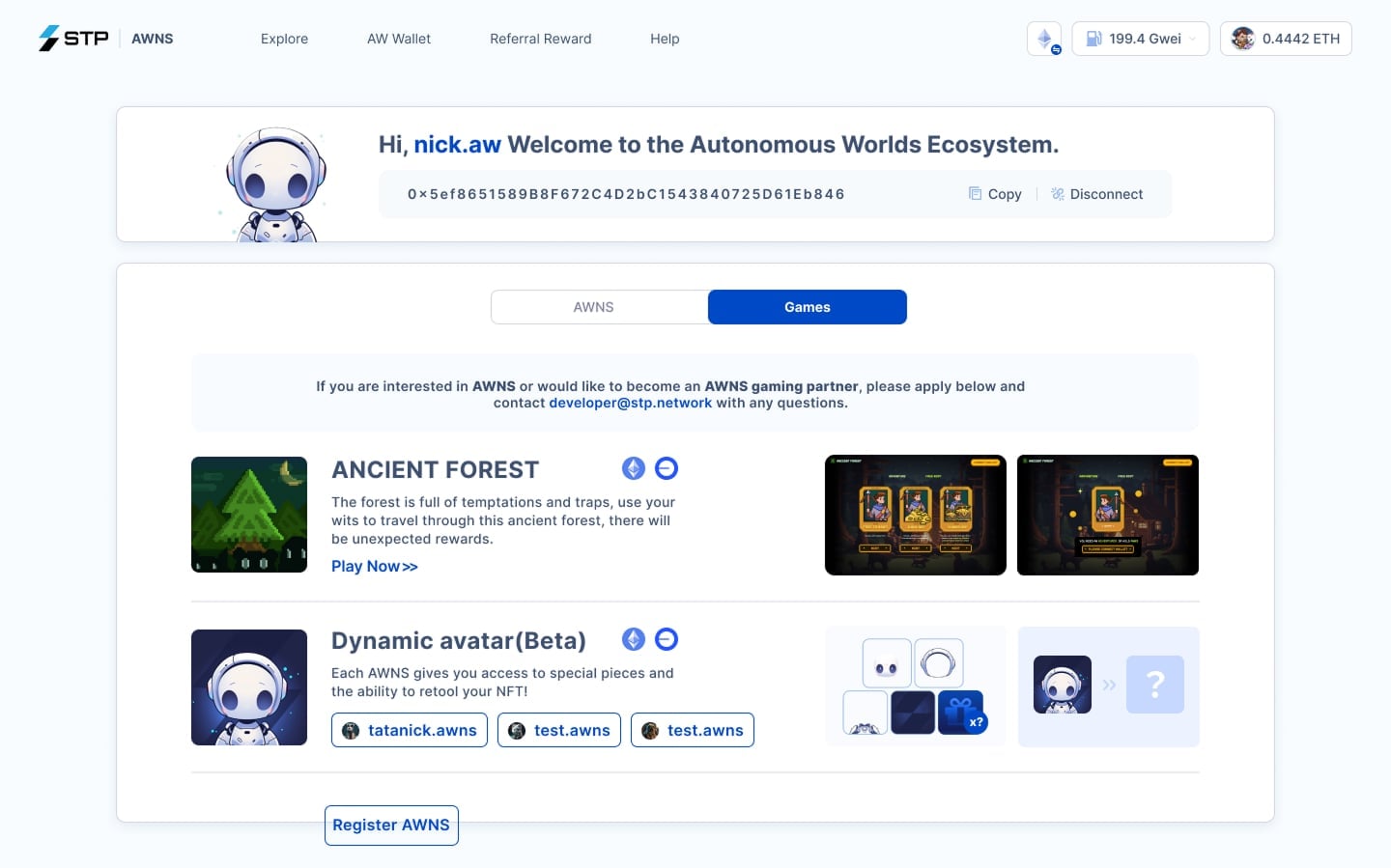Click the nick.aw name link
The height and width of the screenshot is (868, 1391).
457,145
